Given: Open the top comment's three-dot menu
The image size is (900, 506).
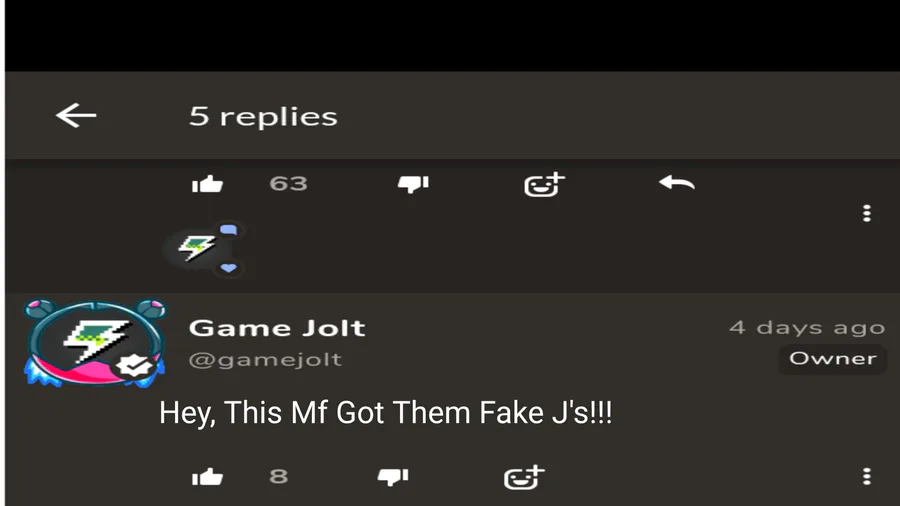Looking at the screenshot, I should pyautogui.click(x=867, y=213).
